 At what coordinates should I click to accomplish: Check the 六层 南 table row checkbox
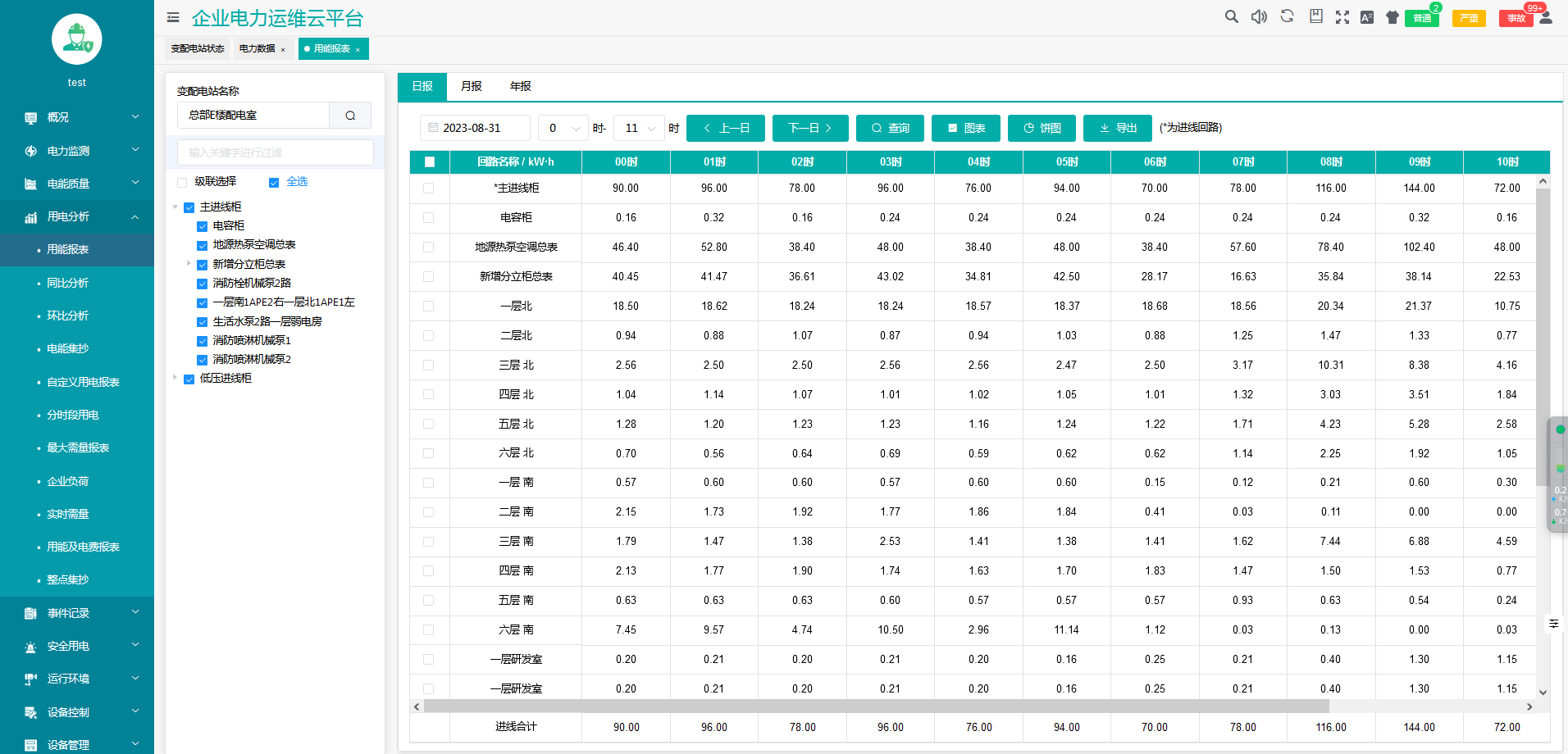(428, 630)
